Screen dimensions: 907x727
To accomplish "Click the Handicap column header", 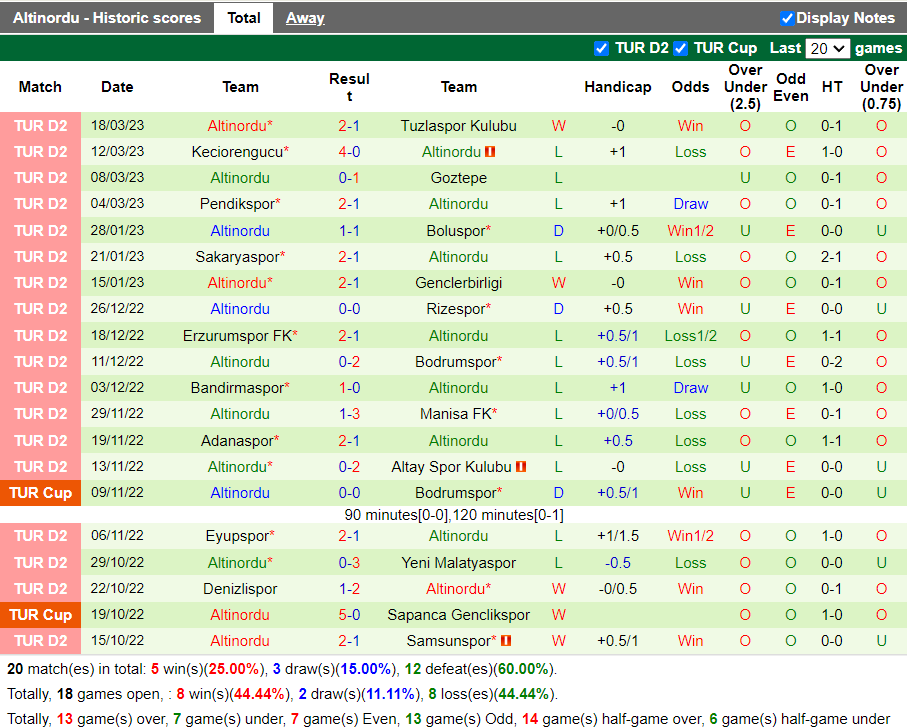I will tap(617, 87).
